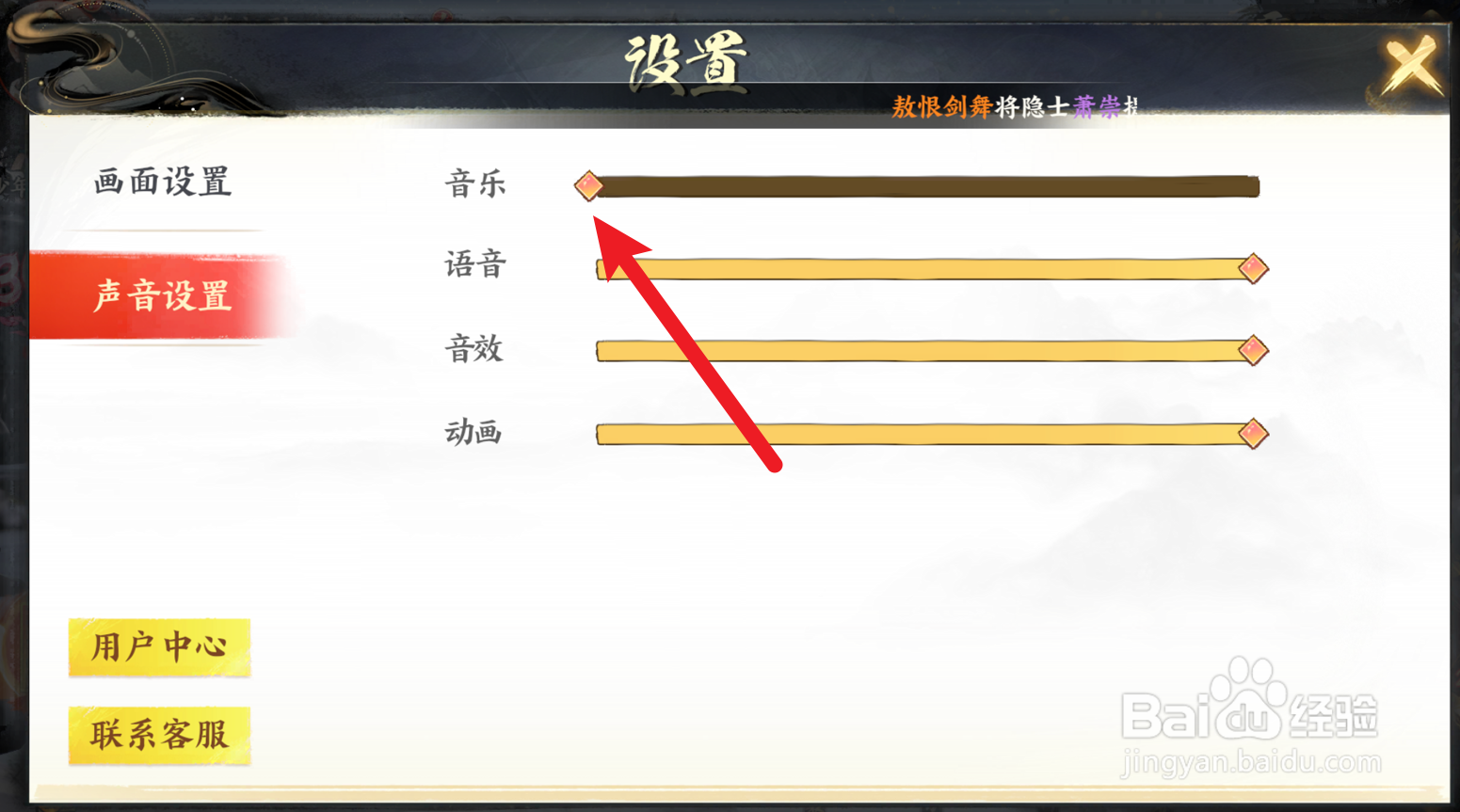Click the middle of 动画 volume bar
The width and height of the screenshot is (1460, 812).
927,434
